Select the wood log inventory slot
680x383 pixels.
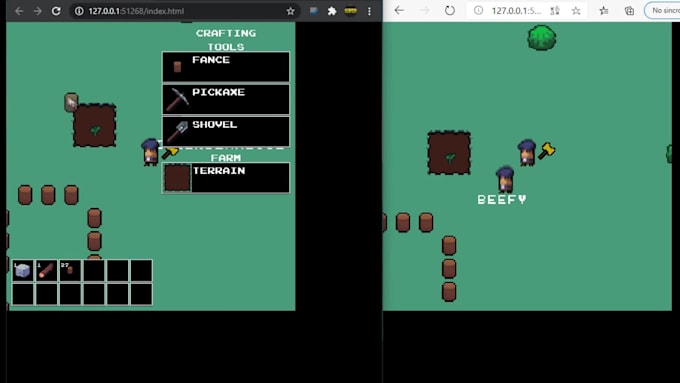click(46, 271)
